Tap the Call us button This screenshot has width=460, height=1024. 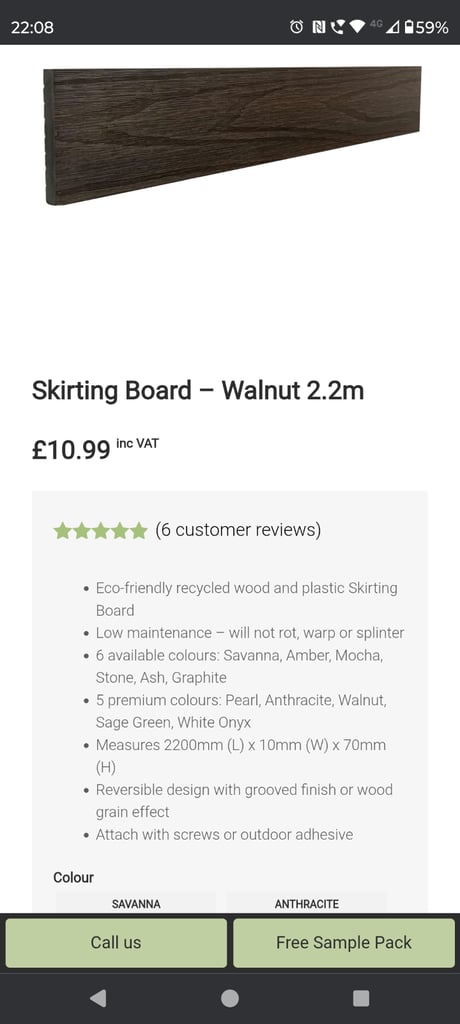coord(116,942)
